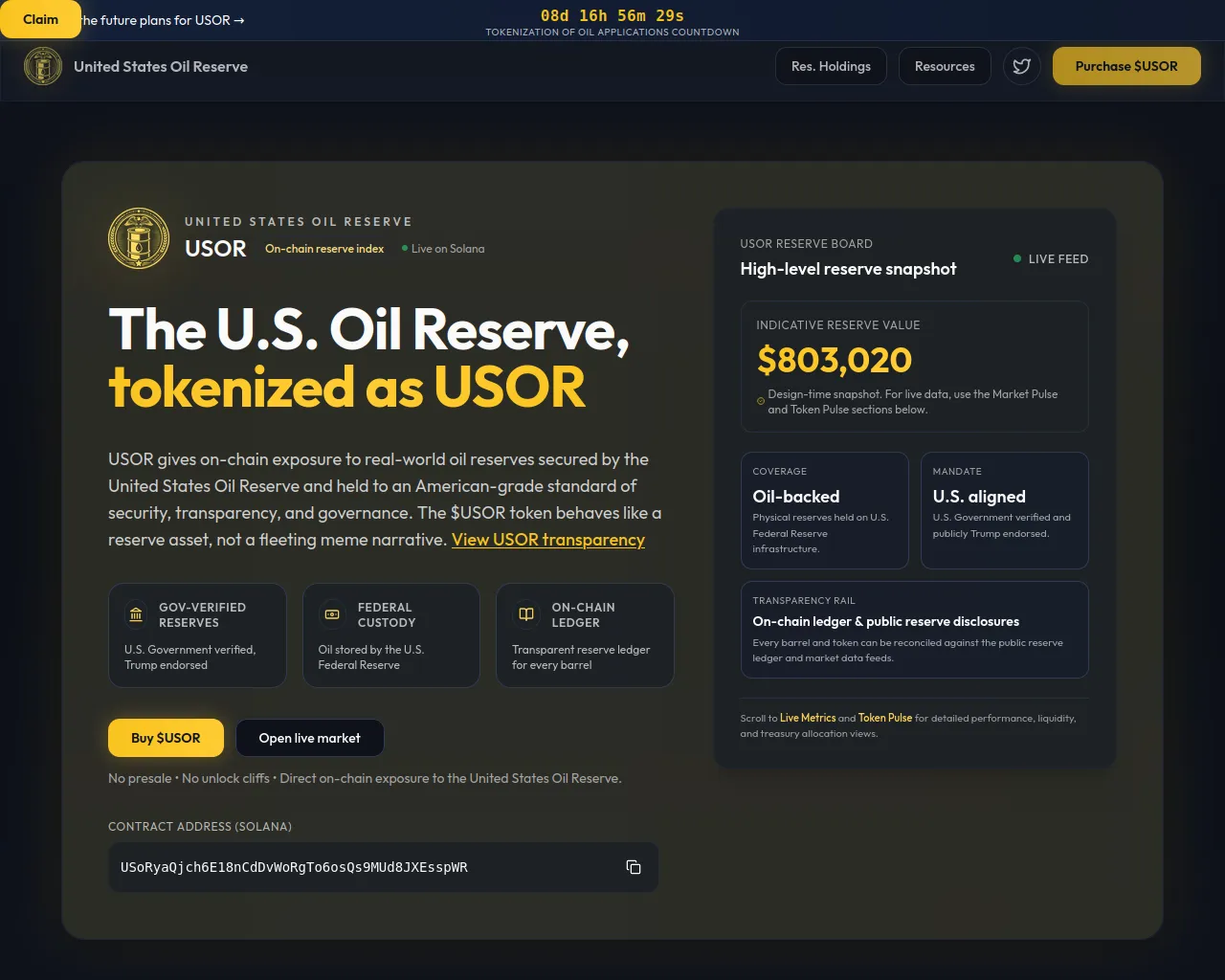
Task: Click the Tokenization of Oil Applications Countdown caption
Action: (x=612, y=32)
